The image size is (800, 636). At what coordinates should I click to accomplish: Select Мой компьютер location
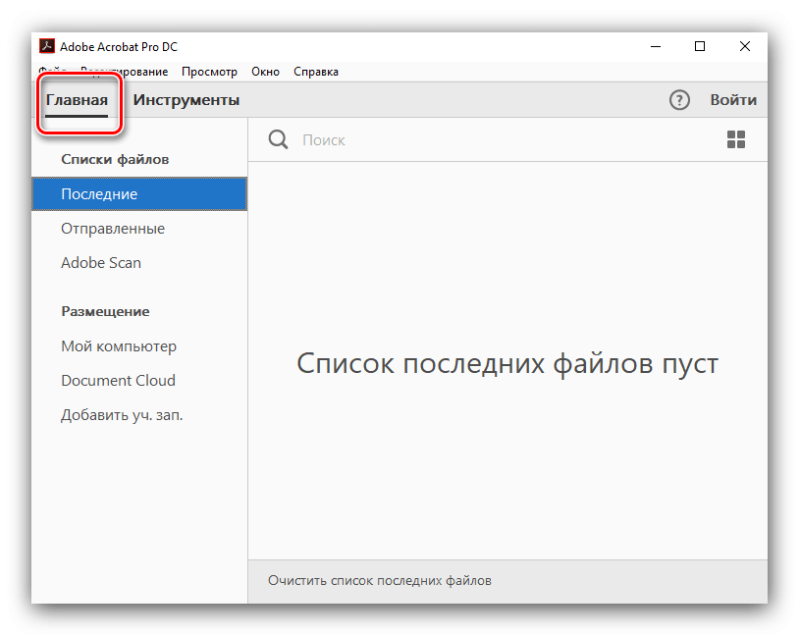pos(119,346)
